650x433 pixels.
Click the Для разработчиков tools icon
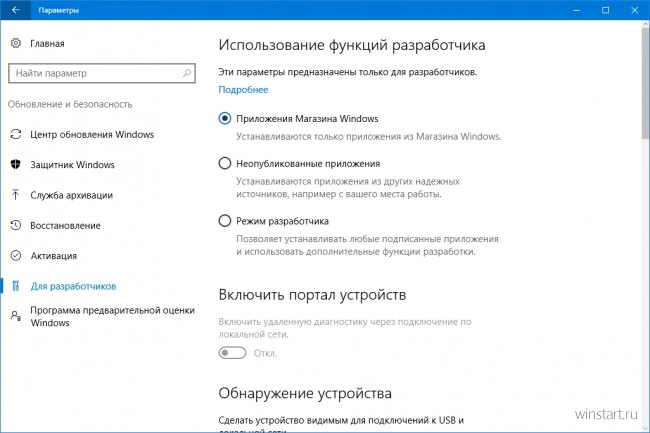[x=16, y=286]
